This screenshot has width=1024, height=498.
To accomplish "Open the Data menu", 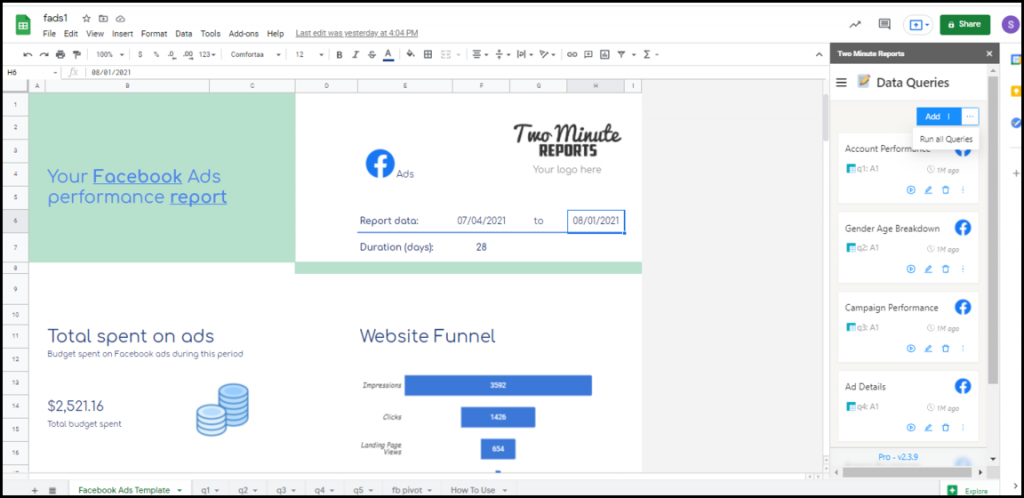I will pos(184,33).
